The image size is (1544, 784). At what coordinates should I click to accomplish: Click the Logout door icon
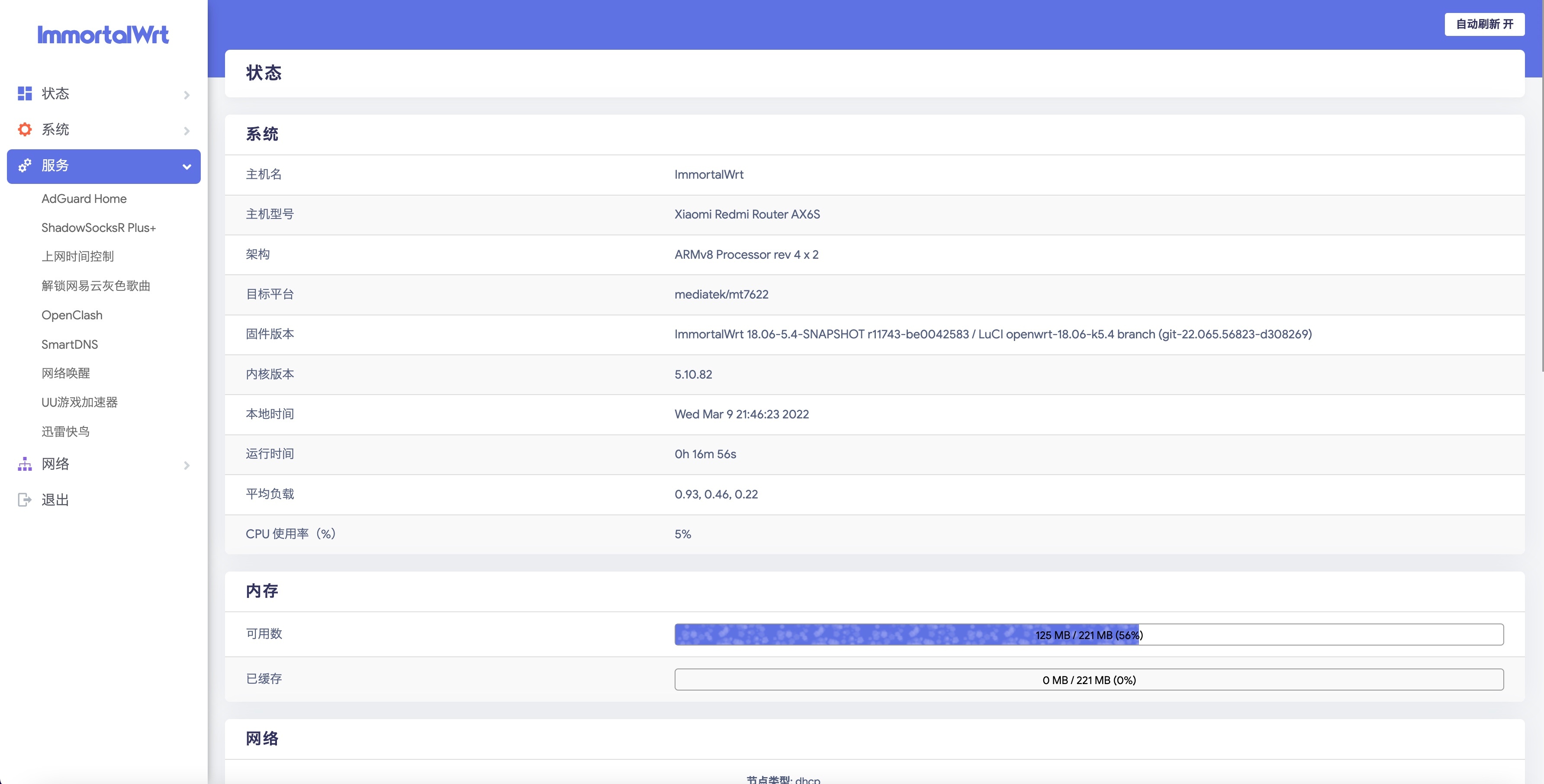coord(25,500)
